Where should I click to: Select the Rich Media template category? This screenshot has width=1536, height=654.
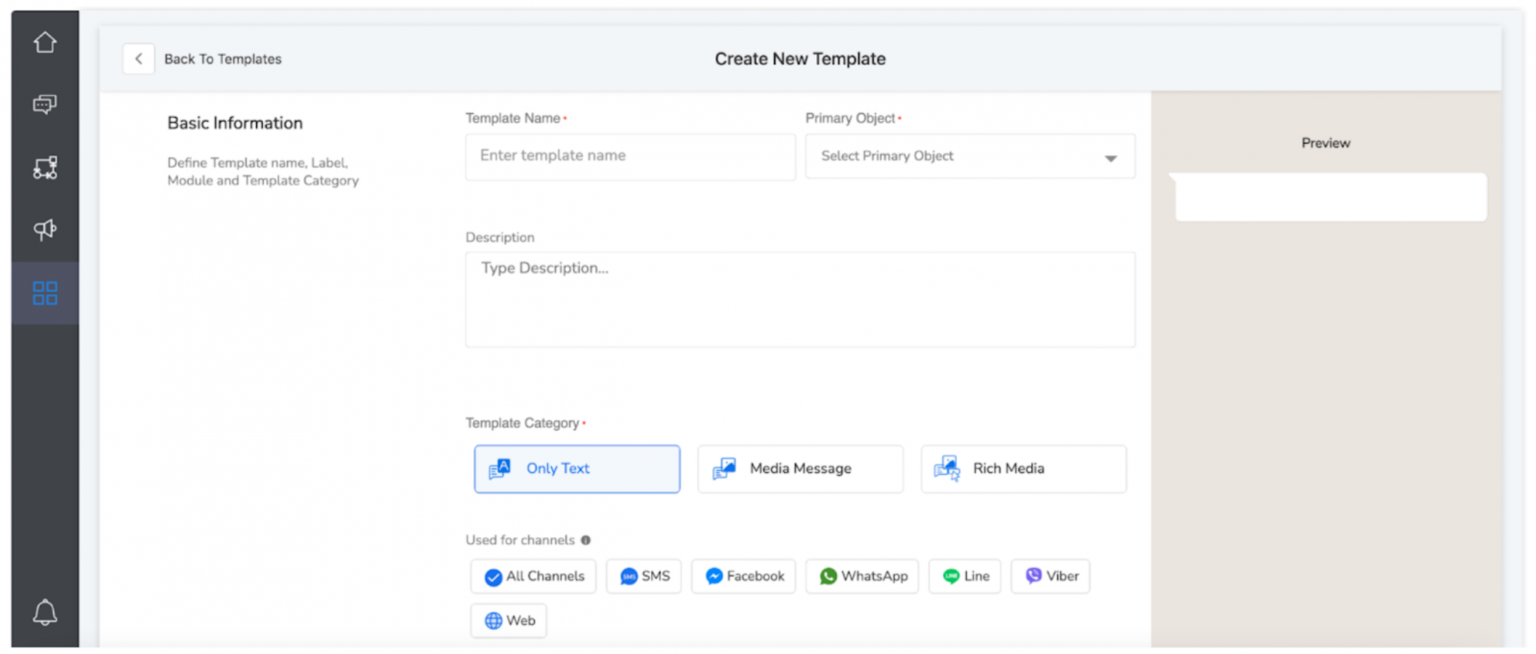[x=1023, y=468]
